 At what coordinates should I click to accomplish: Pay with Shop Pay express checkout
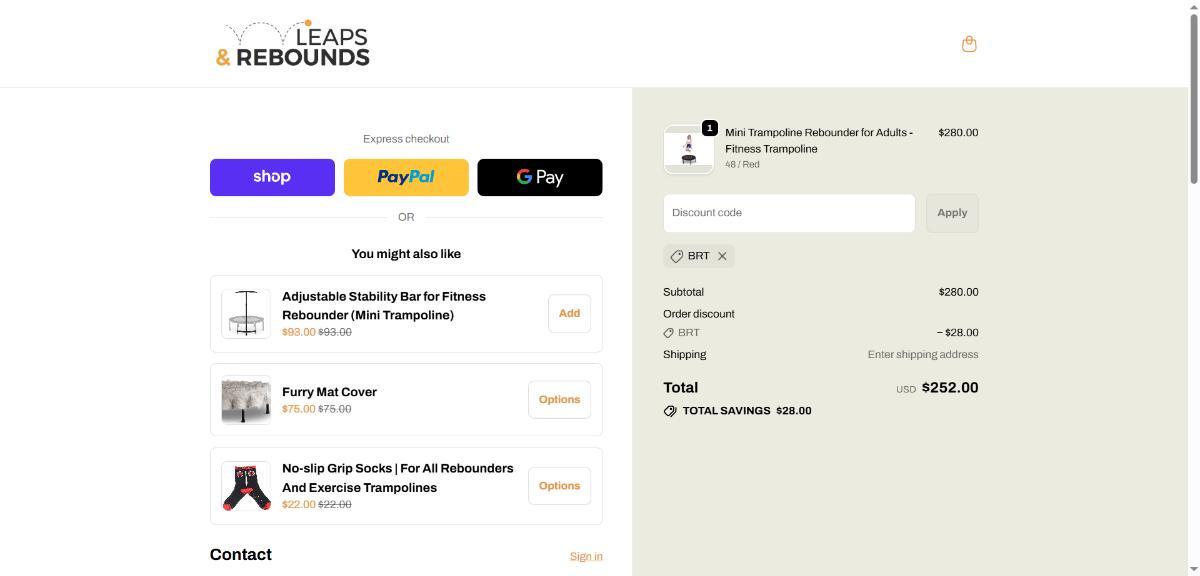coord(272,177)
